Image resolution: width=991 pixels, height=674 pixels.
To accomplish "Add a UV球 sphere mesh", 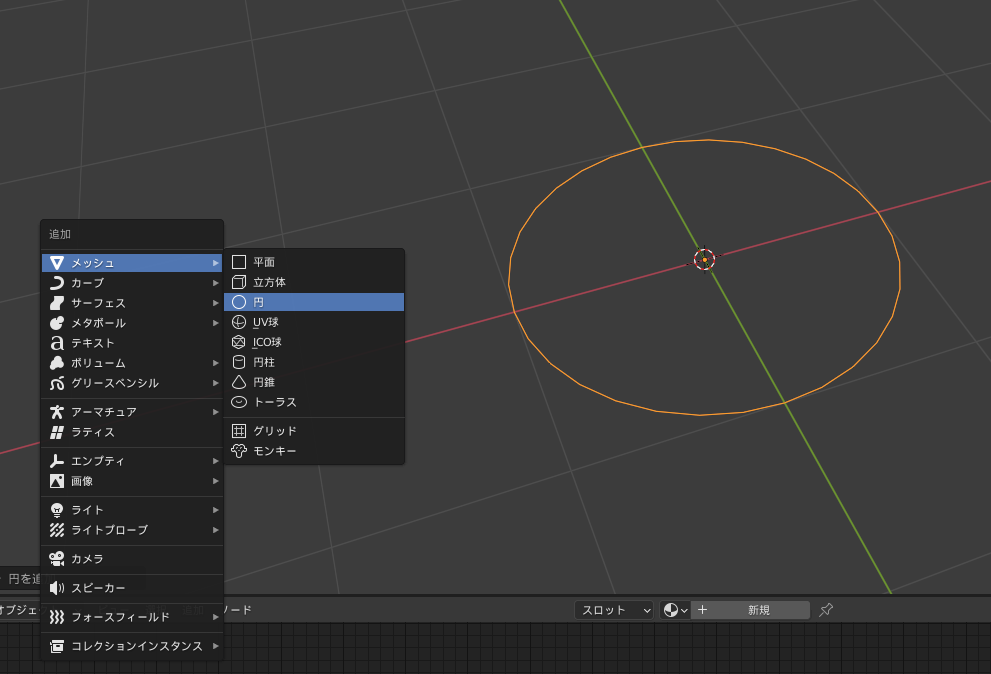I will 314,322.
